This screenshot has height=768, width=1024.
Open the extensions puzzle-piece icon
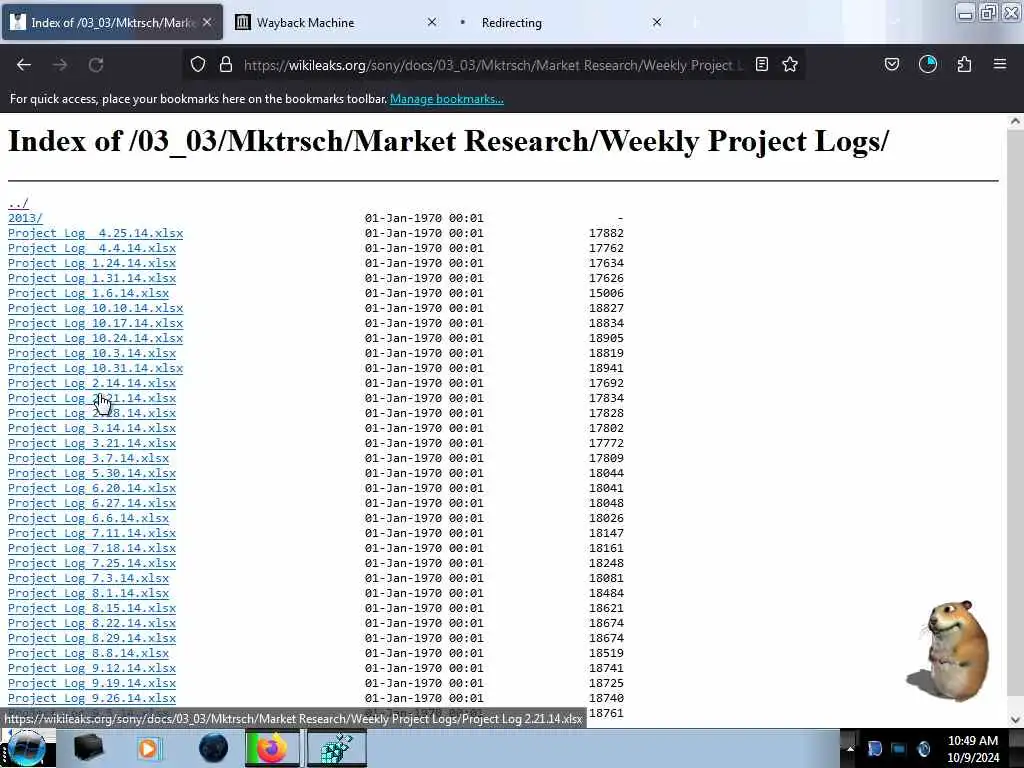click(x=965, y=65)
